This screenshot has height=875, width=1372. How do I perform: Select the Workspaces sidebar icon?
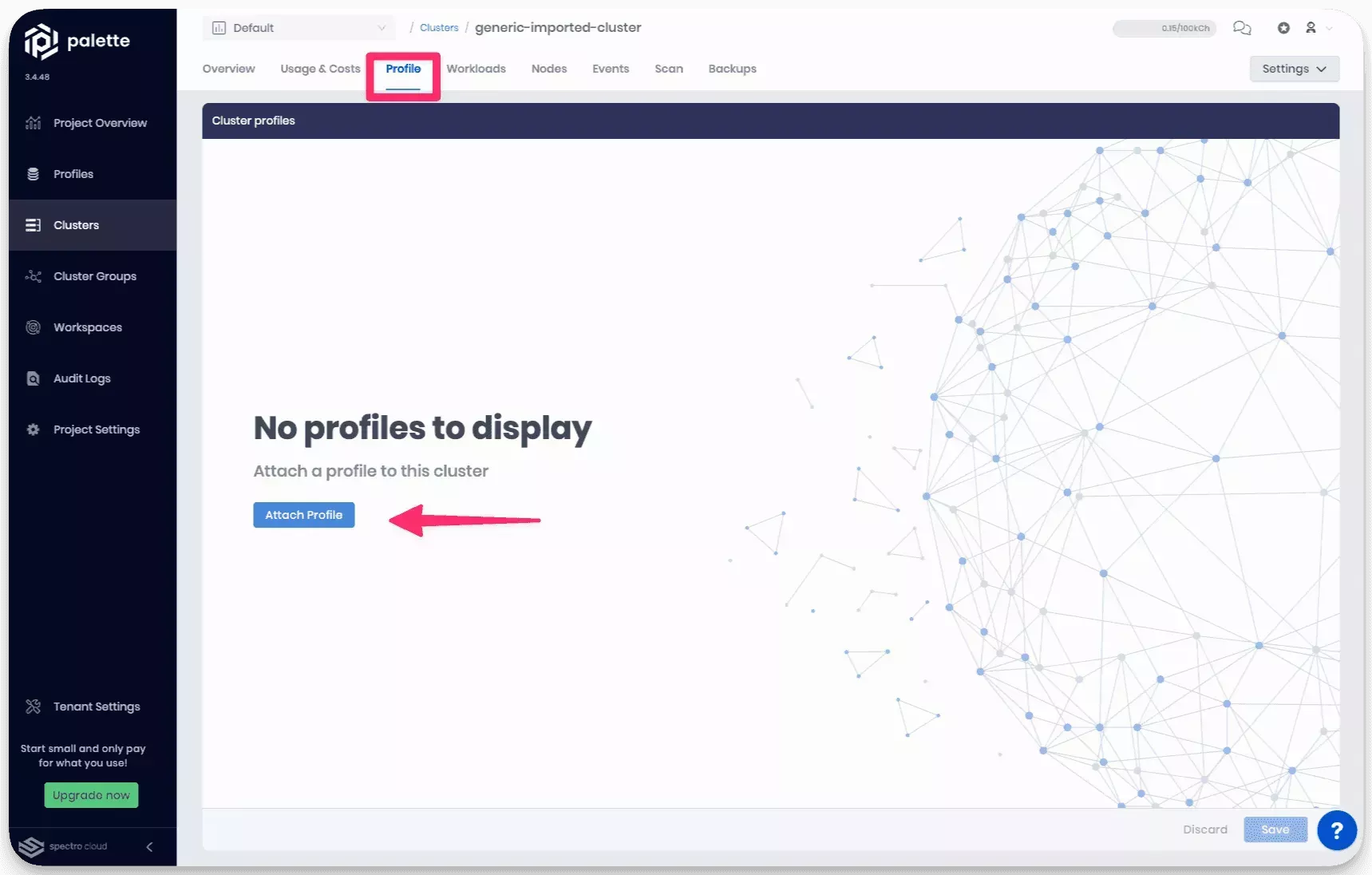[x=33, y=327]
